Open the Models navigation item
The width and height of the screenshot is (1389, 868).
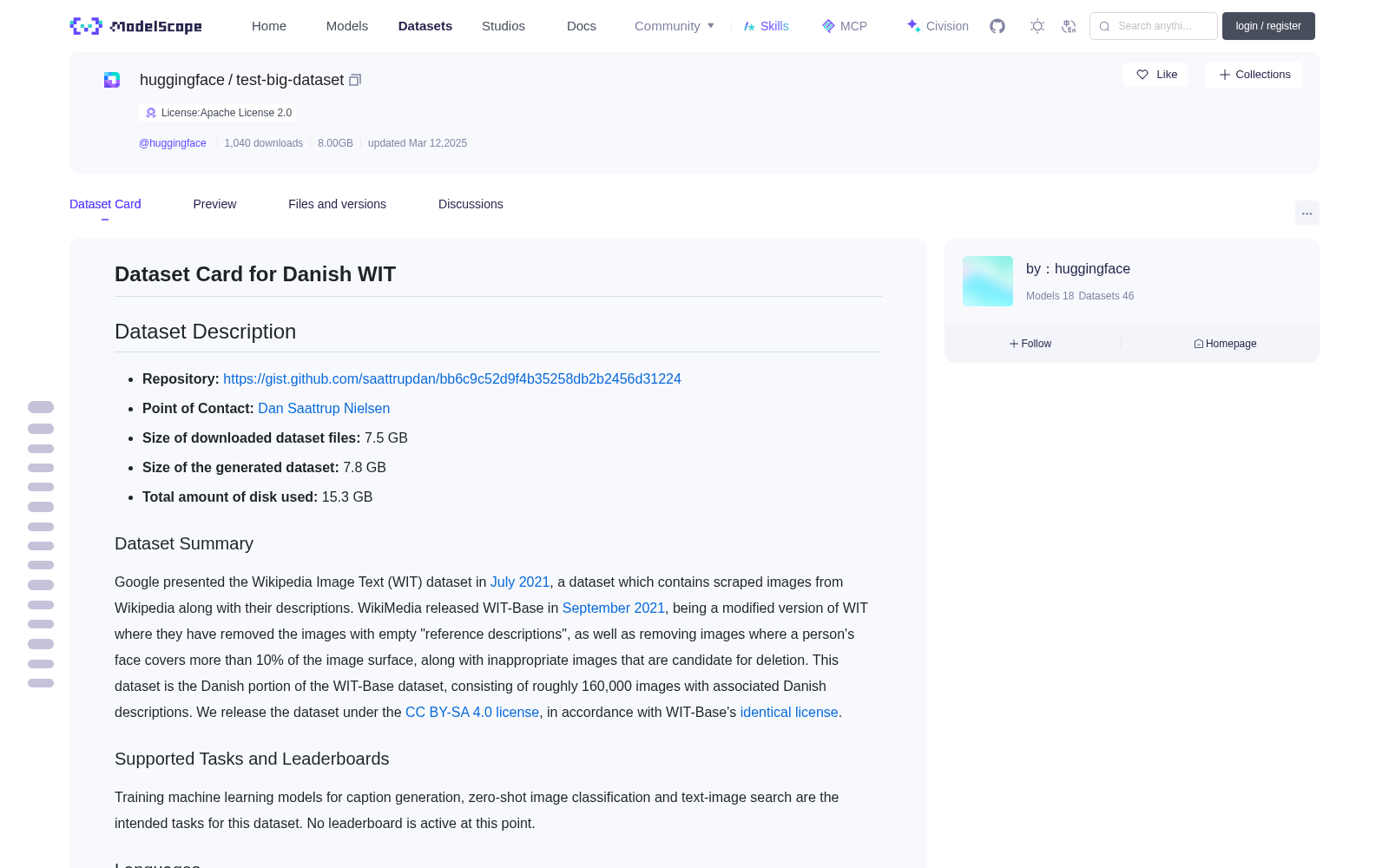(x=347, y=26)
